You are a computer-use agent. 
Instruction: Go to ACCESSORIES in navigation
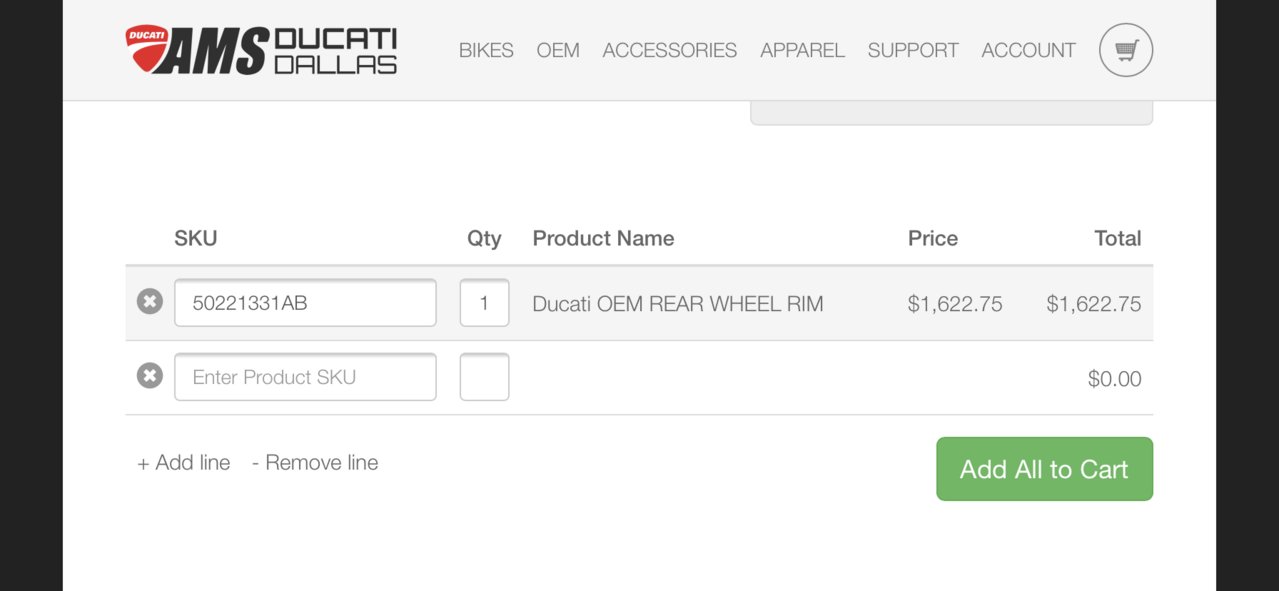[669, 50]
